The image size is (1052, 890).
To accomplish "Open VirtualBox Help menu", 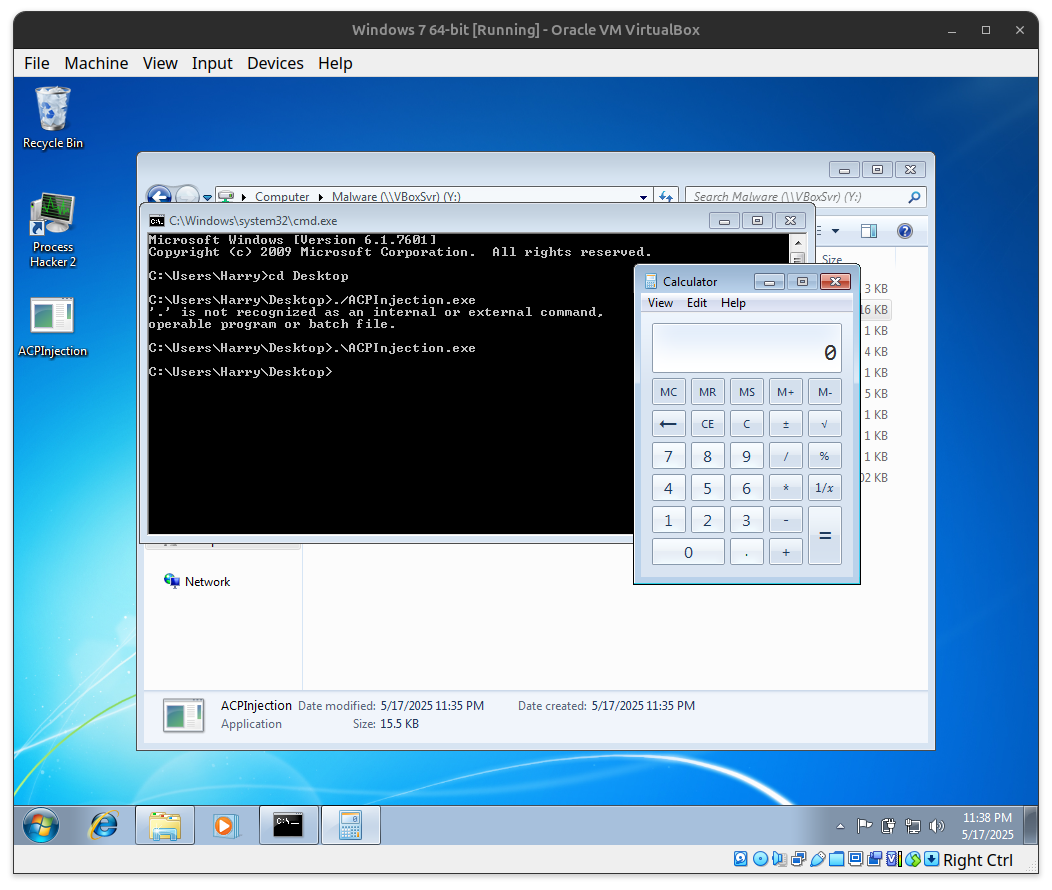I will click(335, 63).
